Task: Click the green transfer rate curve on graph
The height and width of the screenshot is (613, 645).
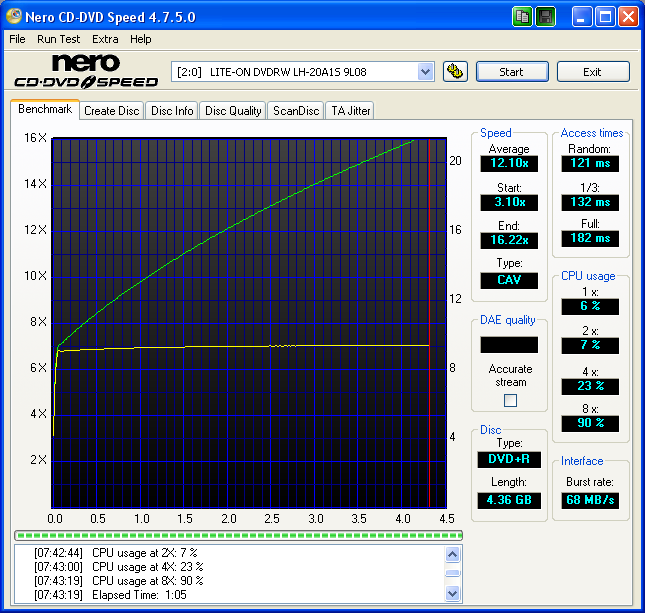Action: pyautogui.click(x=230, y=227)
